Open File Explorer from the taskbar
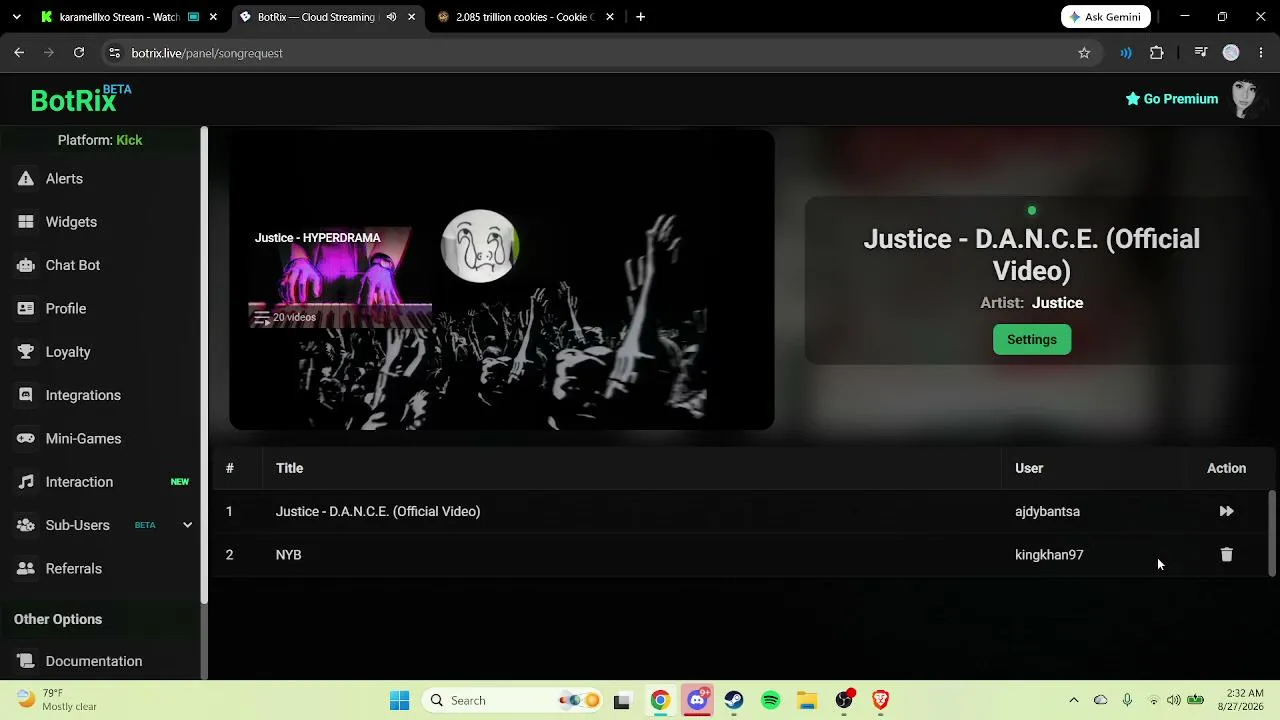The width and height of the screenshot is (1280, 720). 807,700
